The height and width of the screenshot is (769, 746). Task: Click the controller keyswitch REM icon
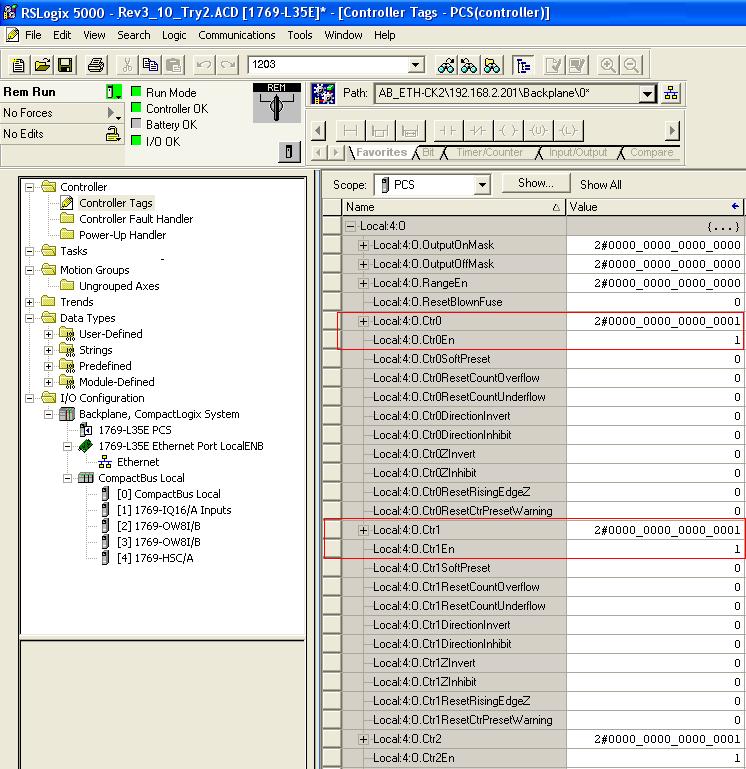pyautogui.click(x=277, y=103)
